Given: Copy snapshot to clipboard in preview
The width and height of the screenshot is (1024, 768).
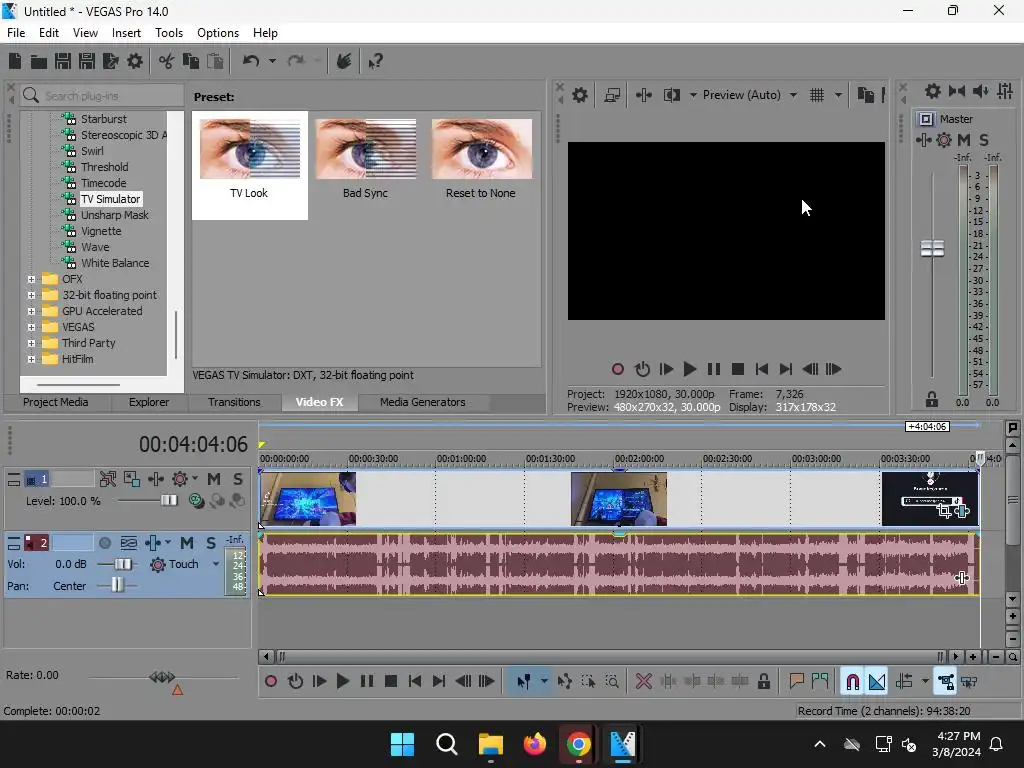Looking at the screenshot, I should click(865, 95).
